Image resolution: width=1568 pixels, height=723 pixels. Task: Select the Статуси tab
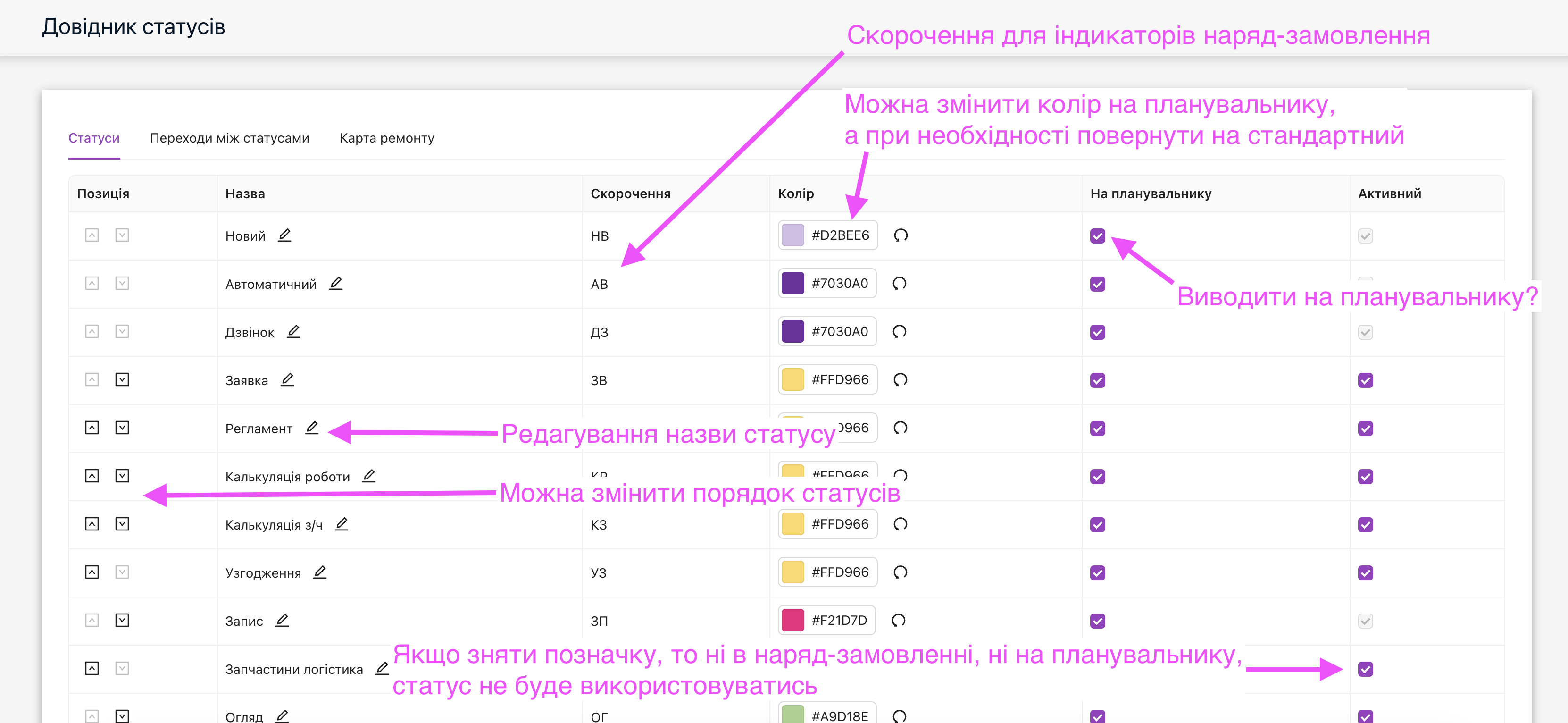pos(94,138)
